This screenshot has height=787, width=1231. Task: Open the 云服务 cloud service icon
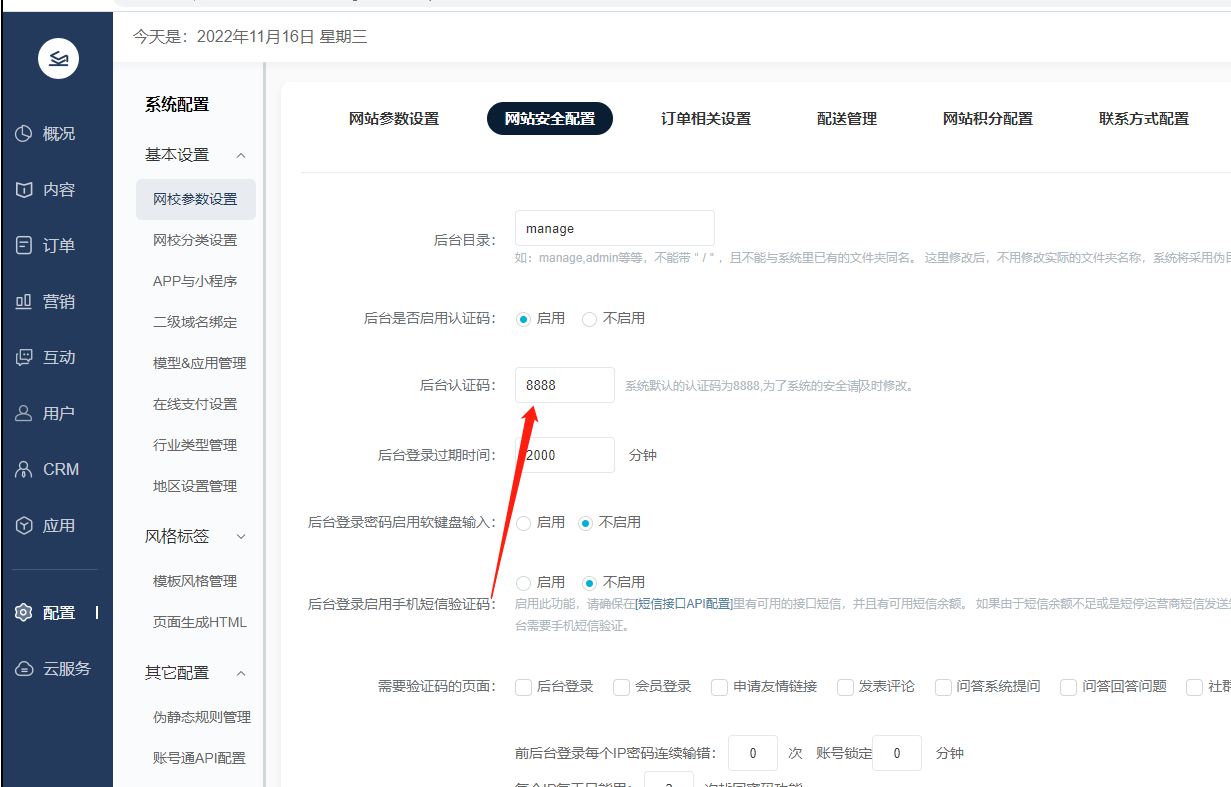[24, 669]
